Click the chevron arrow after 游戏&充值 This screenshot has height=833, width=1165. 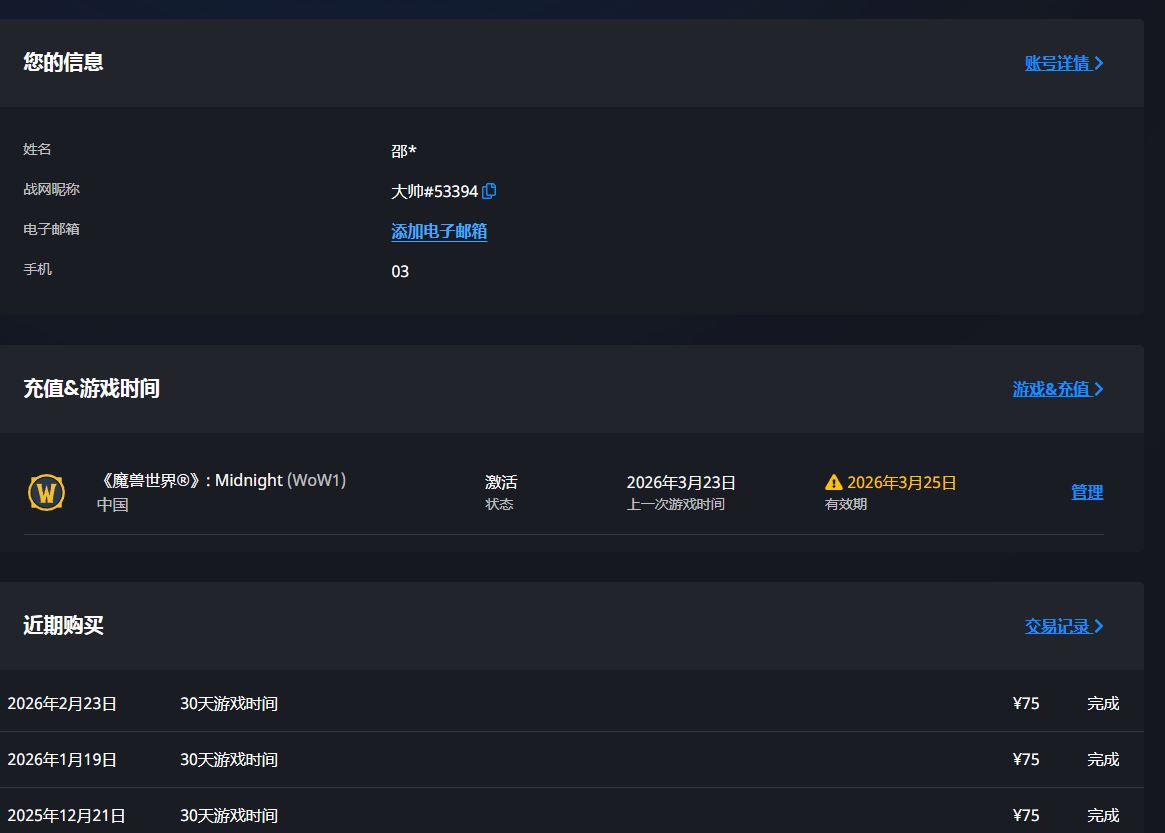(x=1099, y=389)
